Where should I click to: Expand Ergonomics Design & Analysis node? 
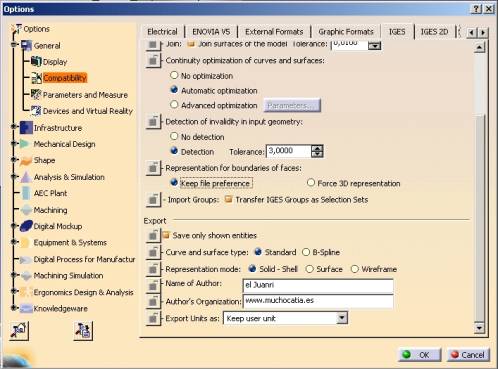pyautogui.click(x=14, y=291)
